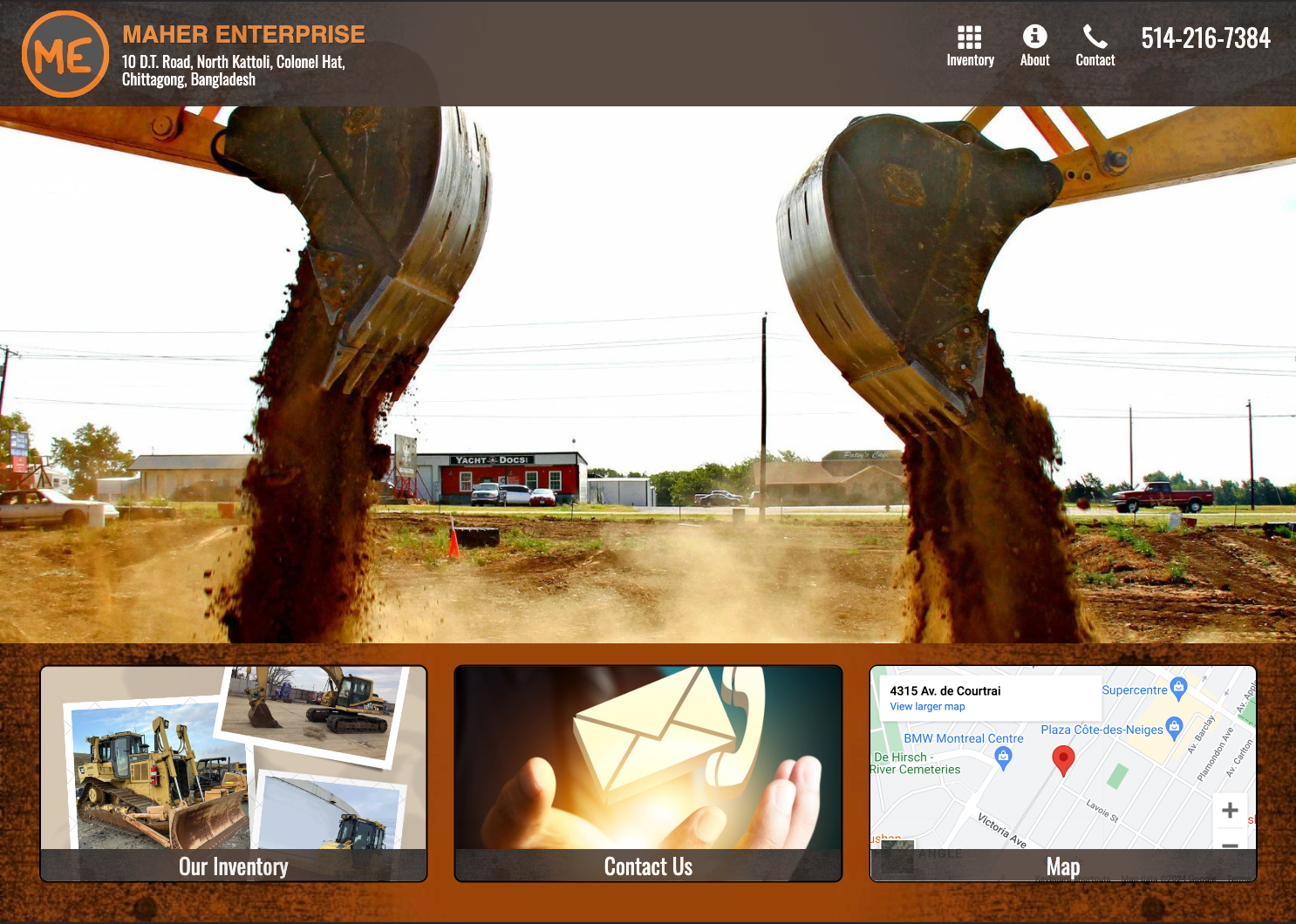The width and height of the screenshot is (1296, 924).
Task: Select the Inventory menu label
Action: (x=970, y=60)
